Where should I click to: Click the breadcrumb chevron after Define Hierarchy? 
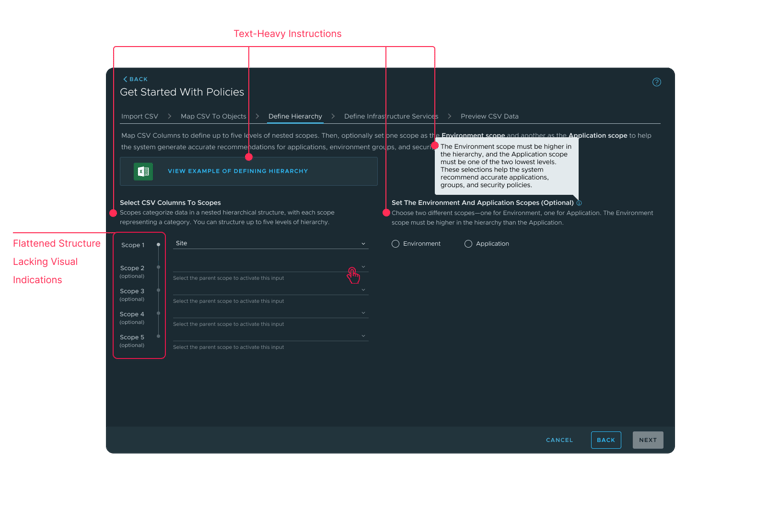pos(333,116)
